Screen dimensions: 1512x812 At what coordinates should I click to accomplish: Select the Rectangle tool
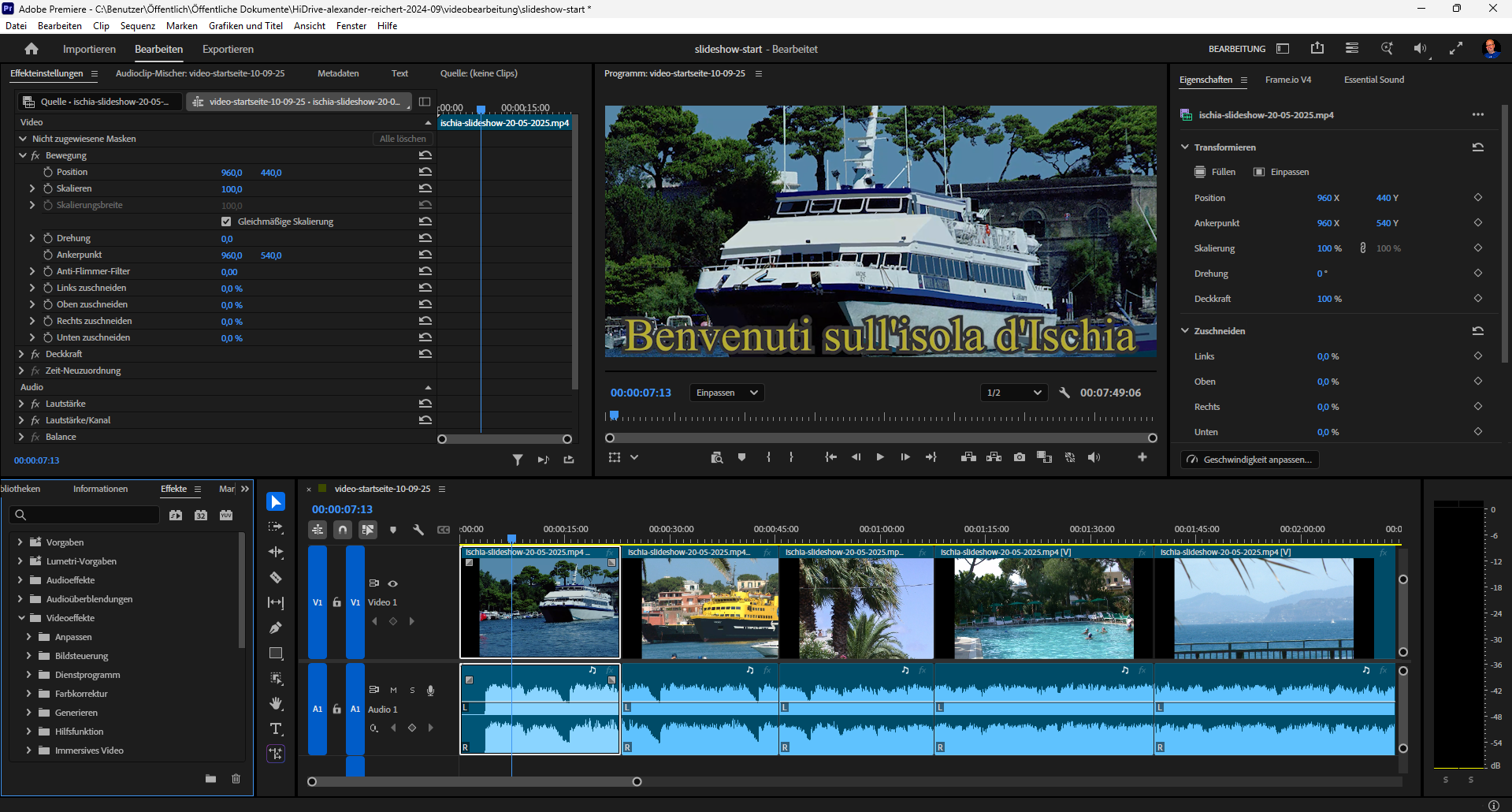(x=276, y=654)
